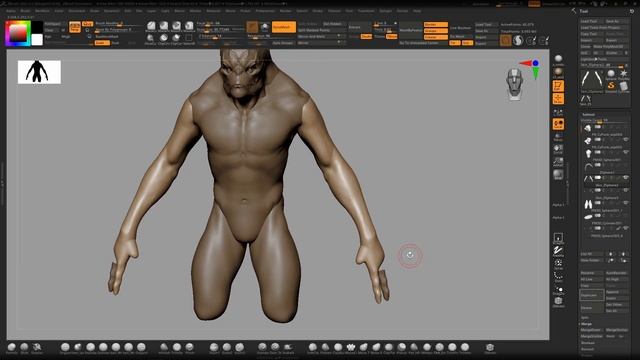Select the Freehand stroke icon on right shelf
Viewport: 640px width, 360px height.
[x=558, y=250]
